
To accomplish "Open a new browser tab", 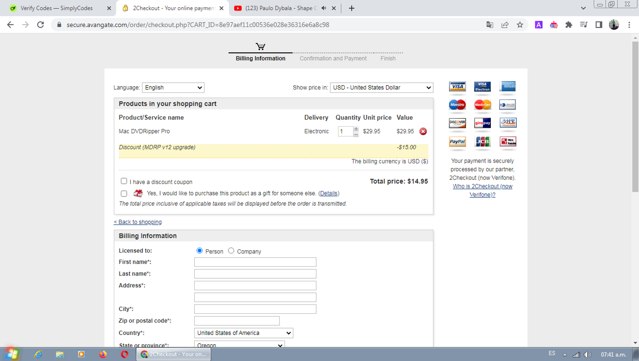I will click(351, 8).
